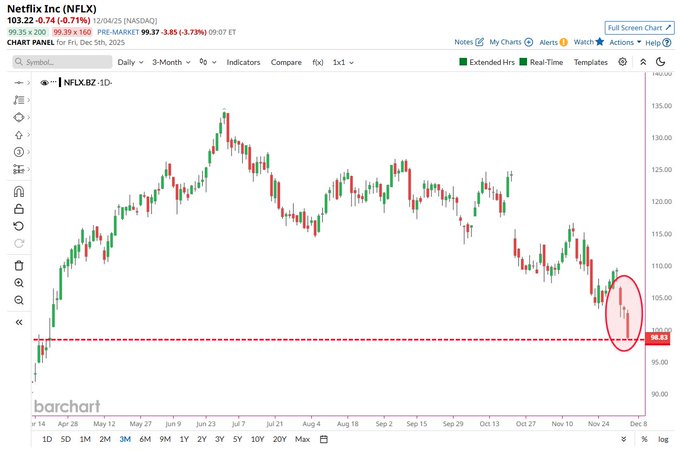Open the measurement tools icon
Screen dimensions: 680x451
click(19, 169)
